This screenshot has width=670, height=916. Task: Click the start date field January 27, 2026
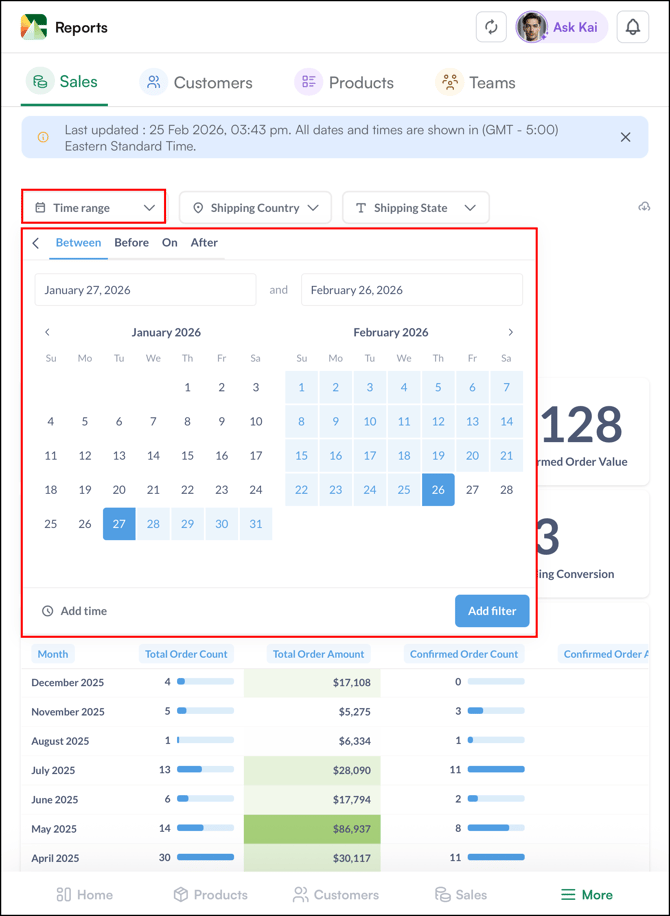point(145,290)
